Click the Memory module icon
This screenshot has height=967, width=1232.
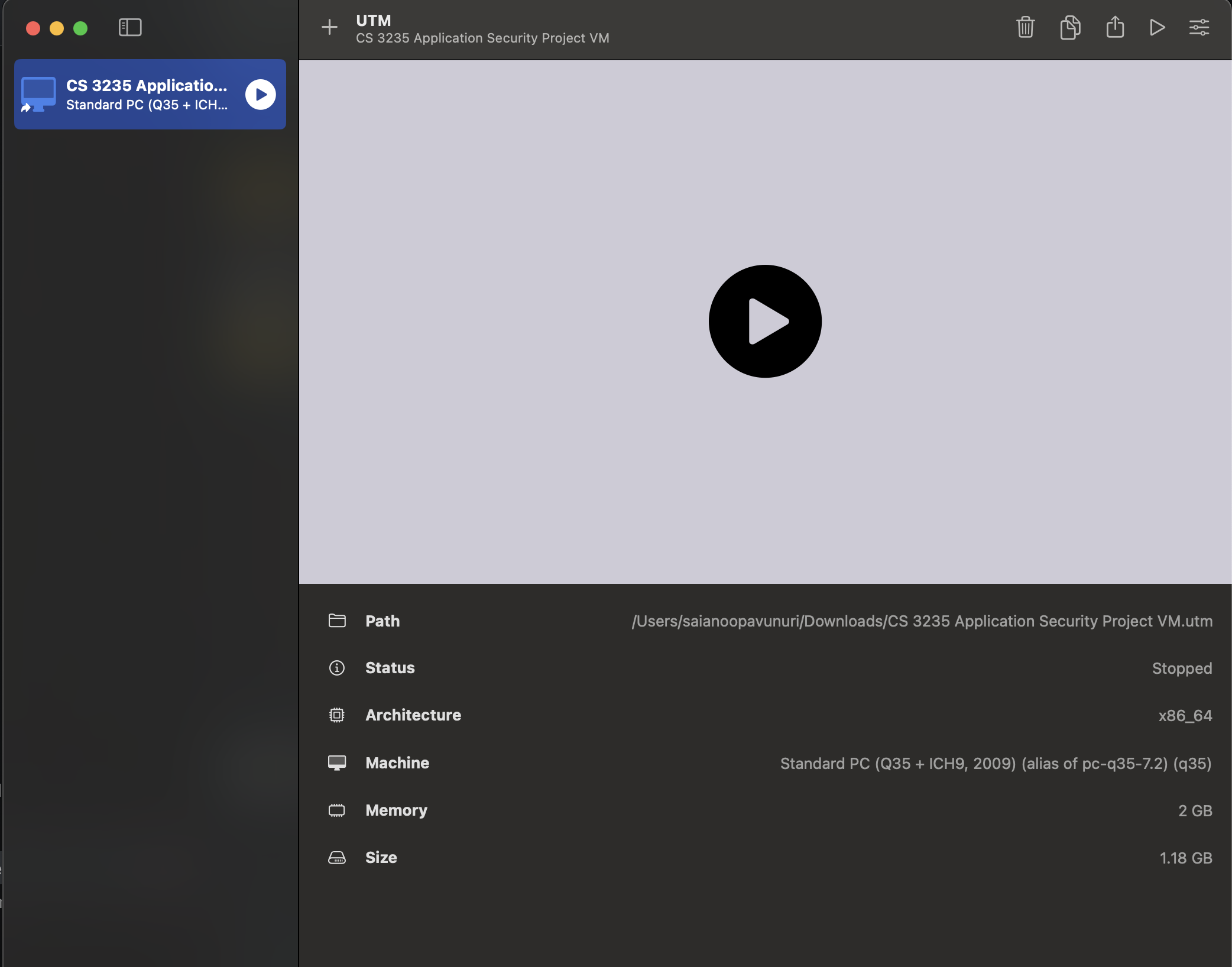(x=337, y=810)
